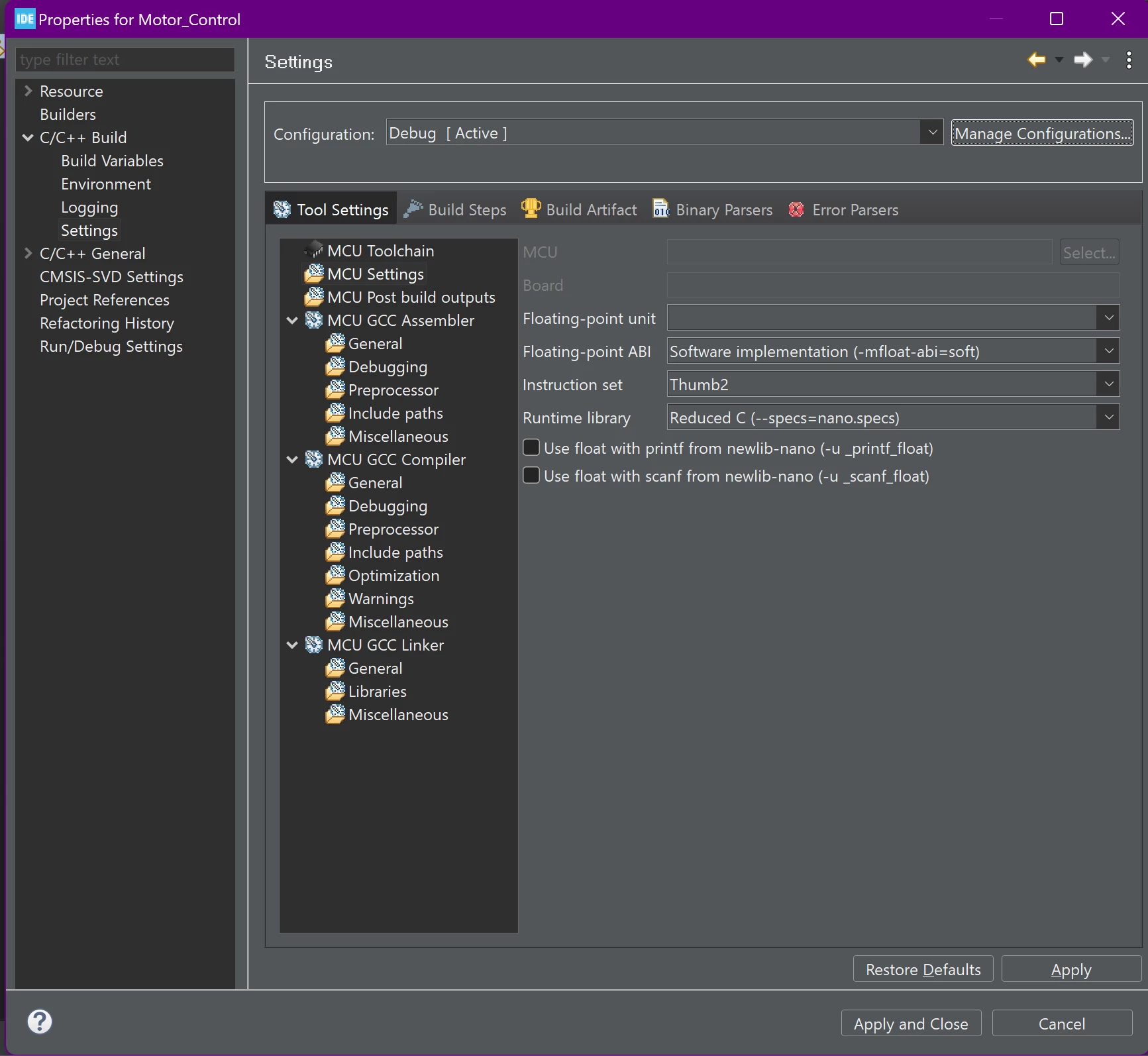Image resolution: width=1148 pixels, height=1056 pixels.
Task: Collapse the MCU GCC Compiler node
Action: [292, 459]
